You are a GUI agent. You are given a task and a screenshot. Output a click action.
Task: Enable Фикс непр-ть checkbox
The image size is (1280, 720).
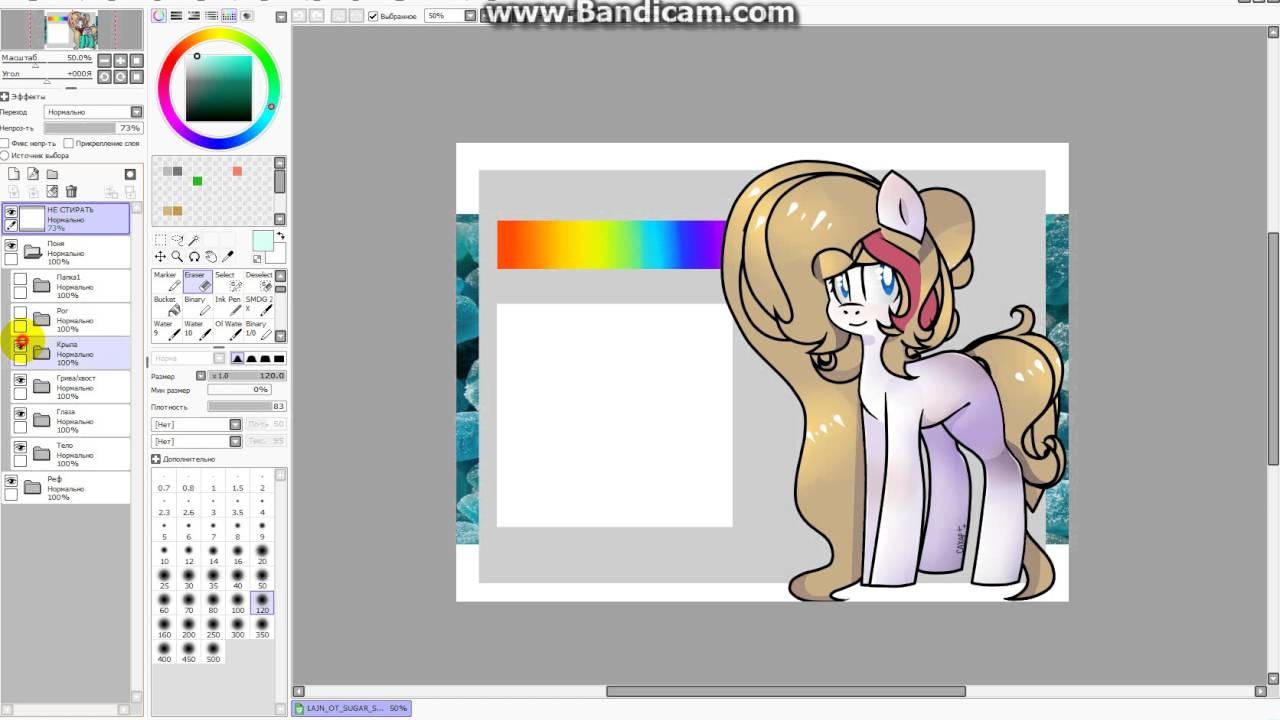[x=5, y=143]
